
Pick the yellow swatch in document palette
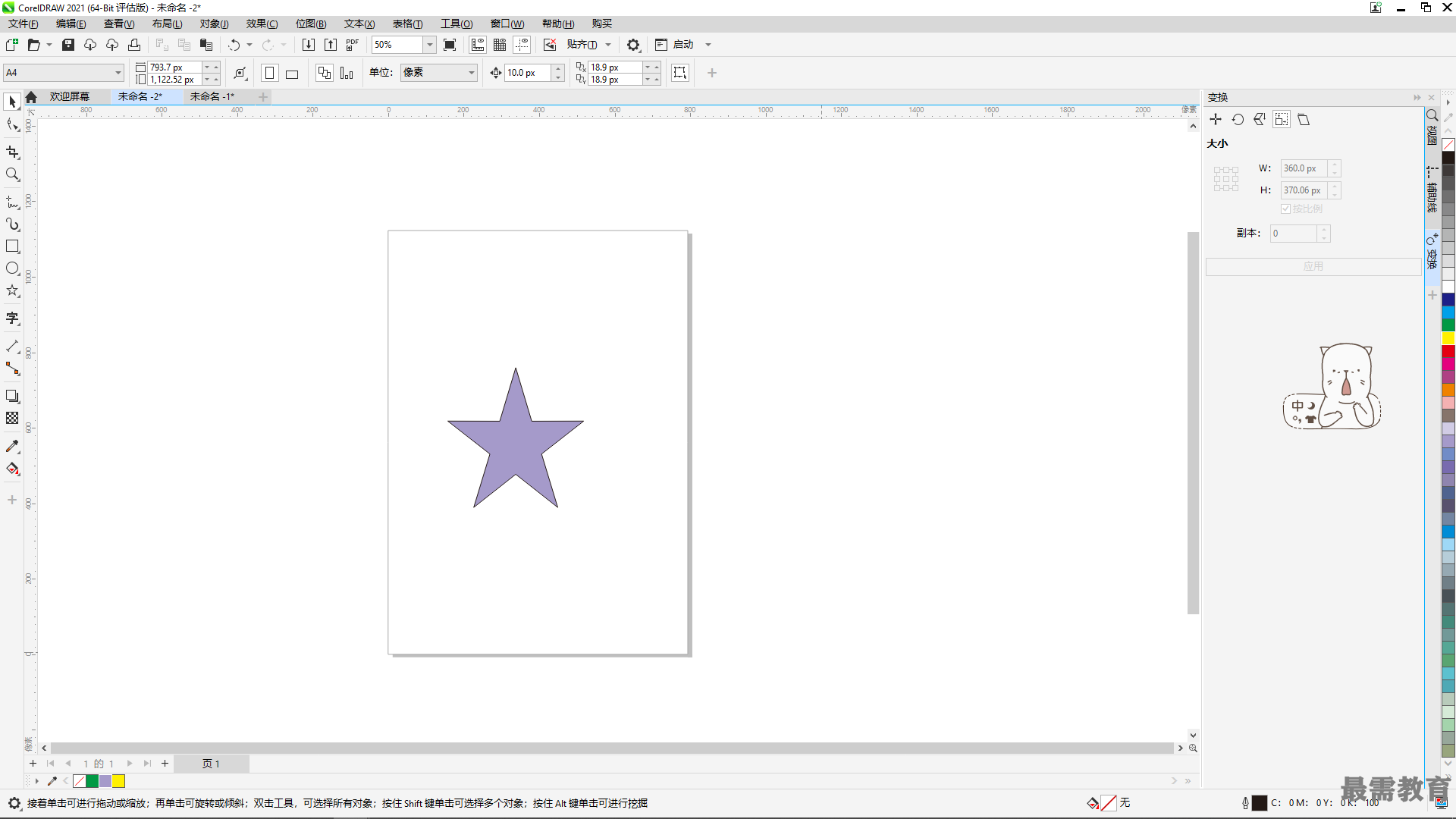tap(118, 781)
